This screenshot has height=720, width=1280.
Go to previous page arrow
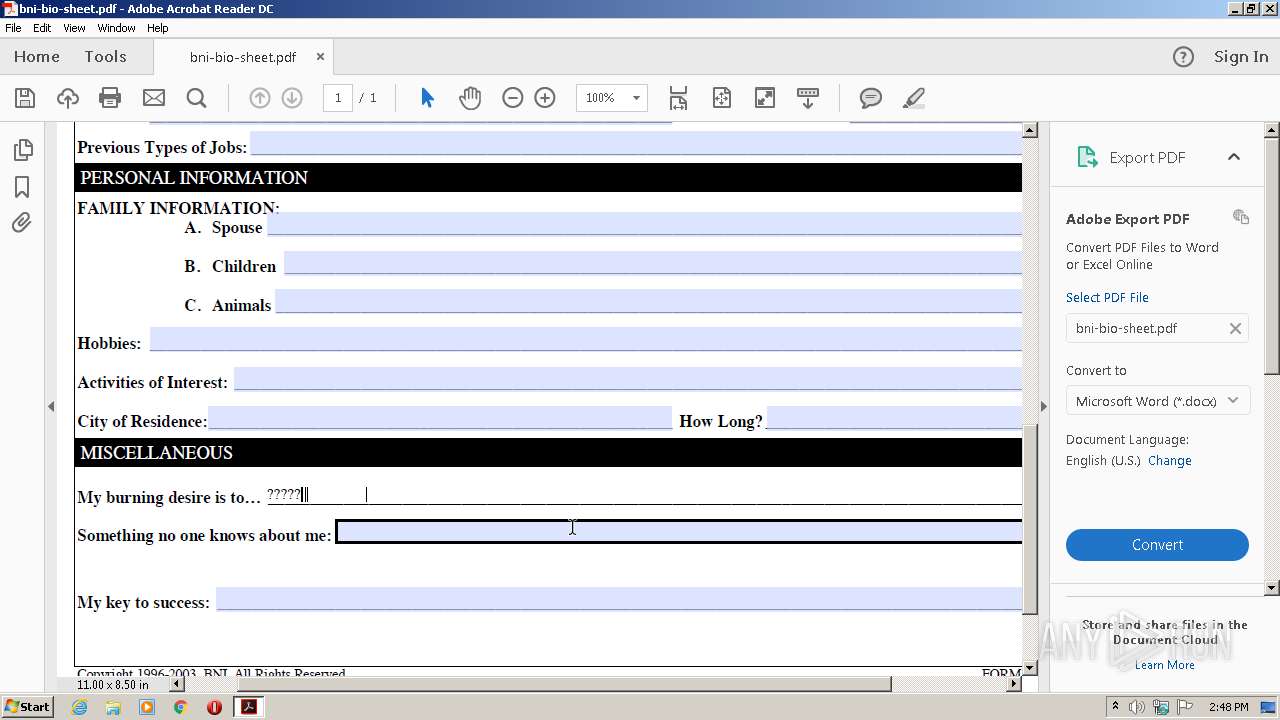click(259, 98)
